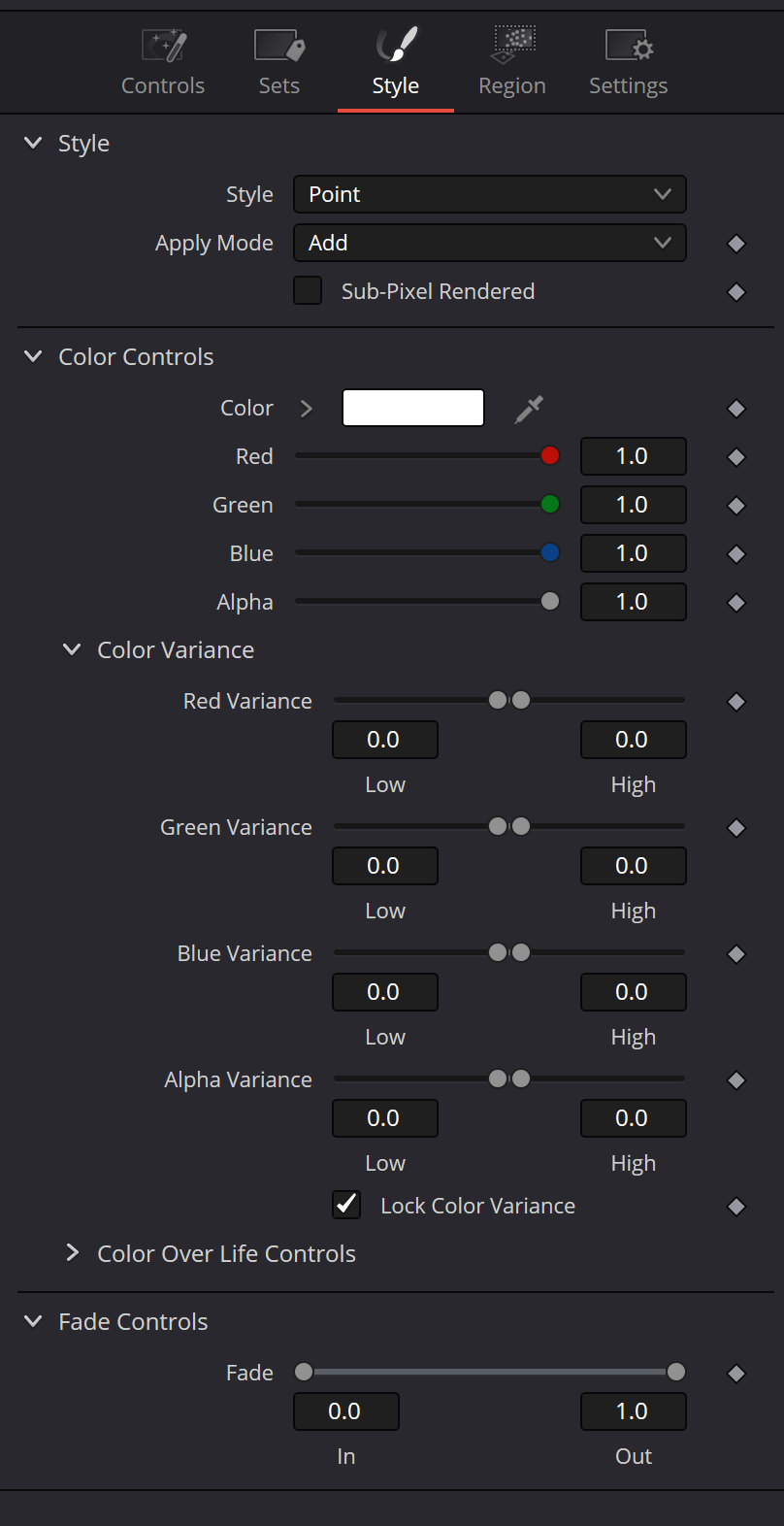Click the Green keyframe diamond

pyautogui.click(x=736, y=506)
